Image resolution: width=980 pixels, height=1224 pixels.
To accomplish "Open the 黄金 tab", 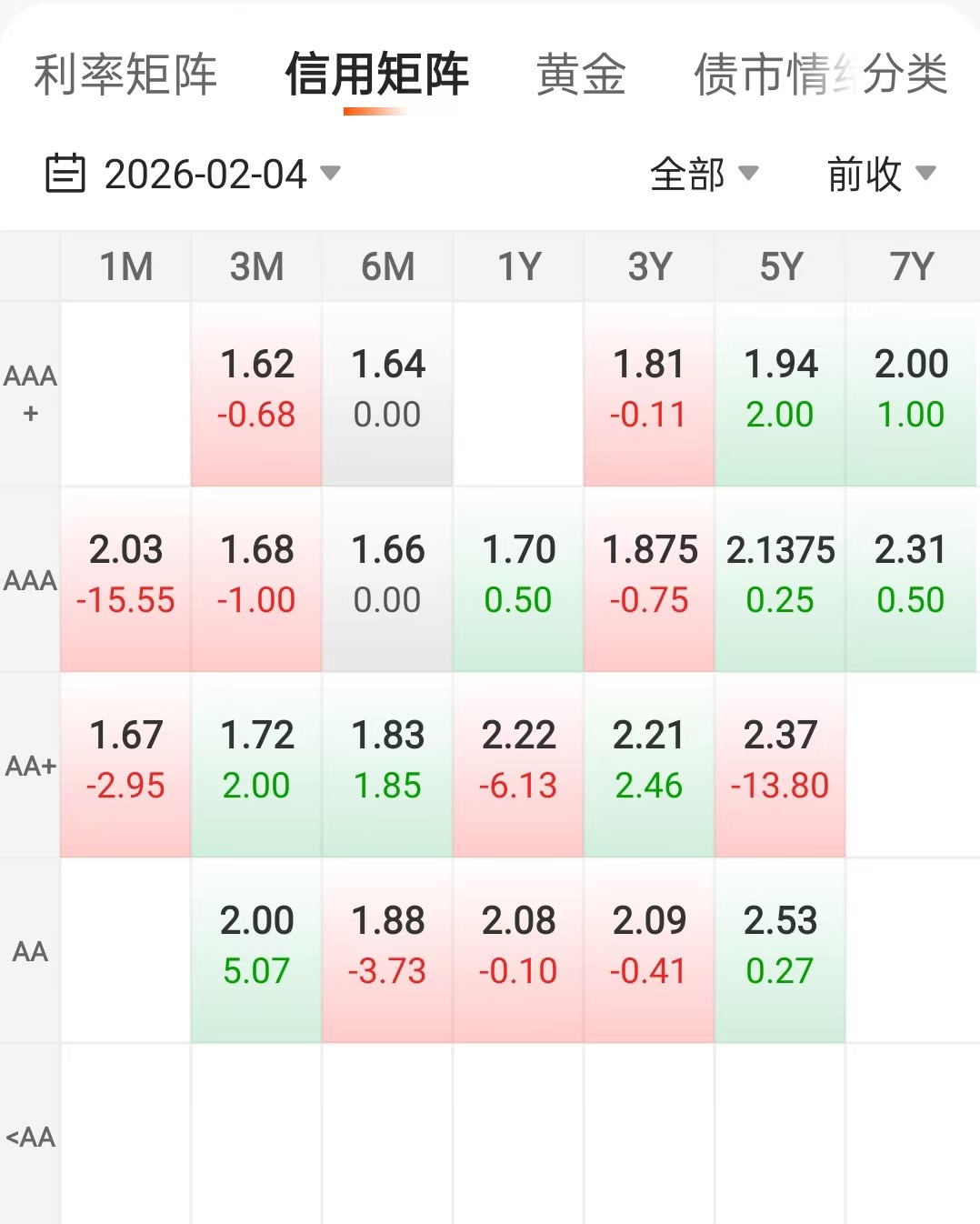I will click(x=581, y=75).
